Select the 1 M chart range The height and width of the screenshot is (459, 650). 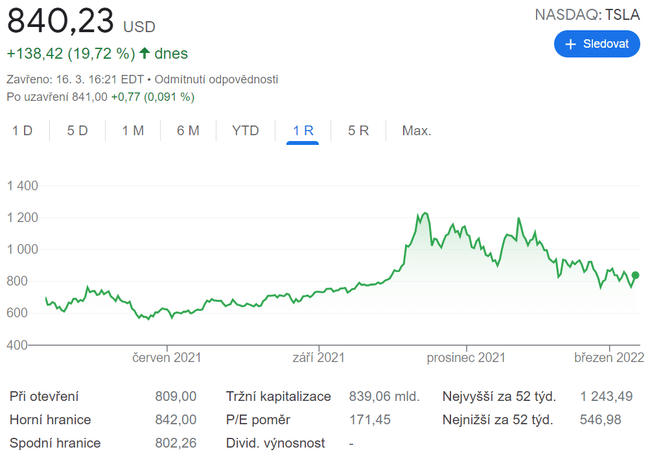click(132, 131)
